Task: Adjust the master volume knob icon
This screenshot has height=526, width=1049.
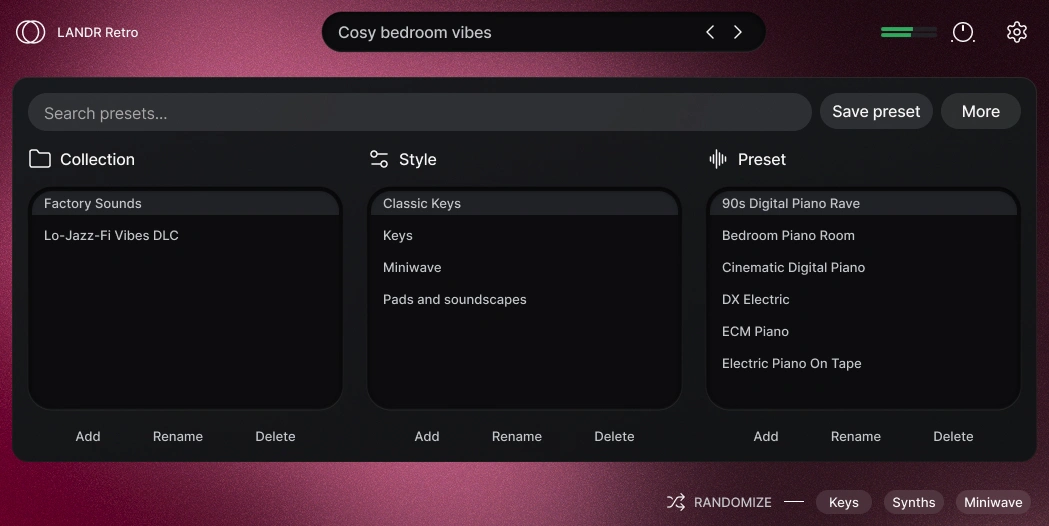Action: pos(963,32)
